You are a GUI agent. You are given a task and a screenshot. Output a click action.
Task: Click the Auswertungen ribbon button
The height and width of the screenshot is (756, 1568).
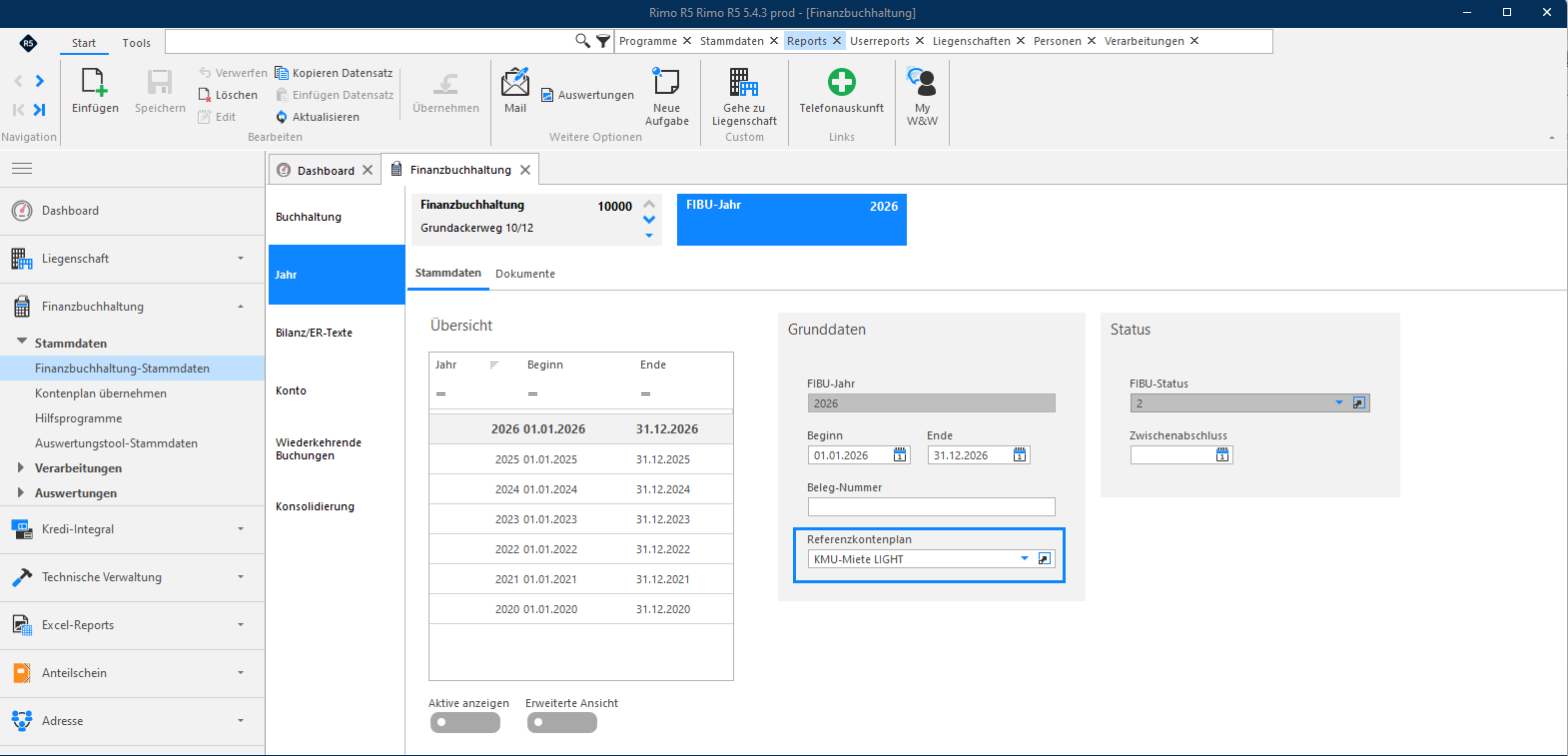point(587,95)
